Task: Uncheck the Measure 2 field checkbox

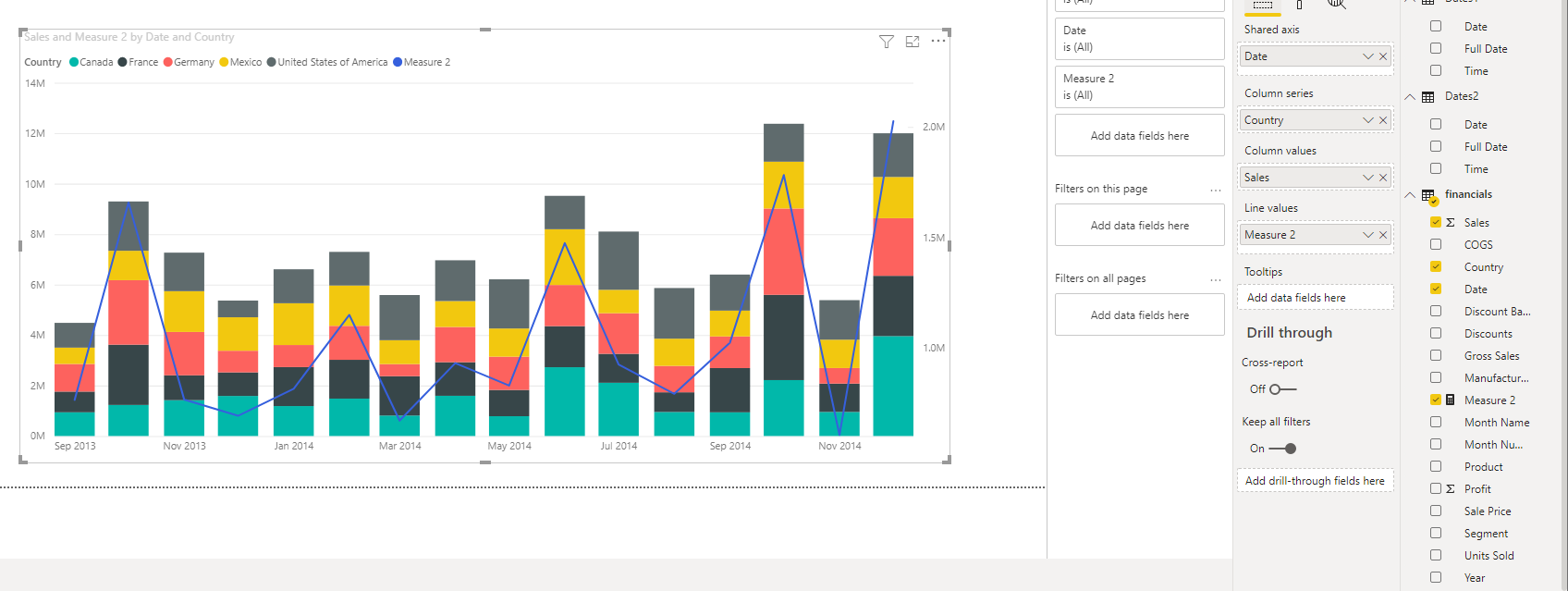Action: point(1436,400)
